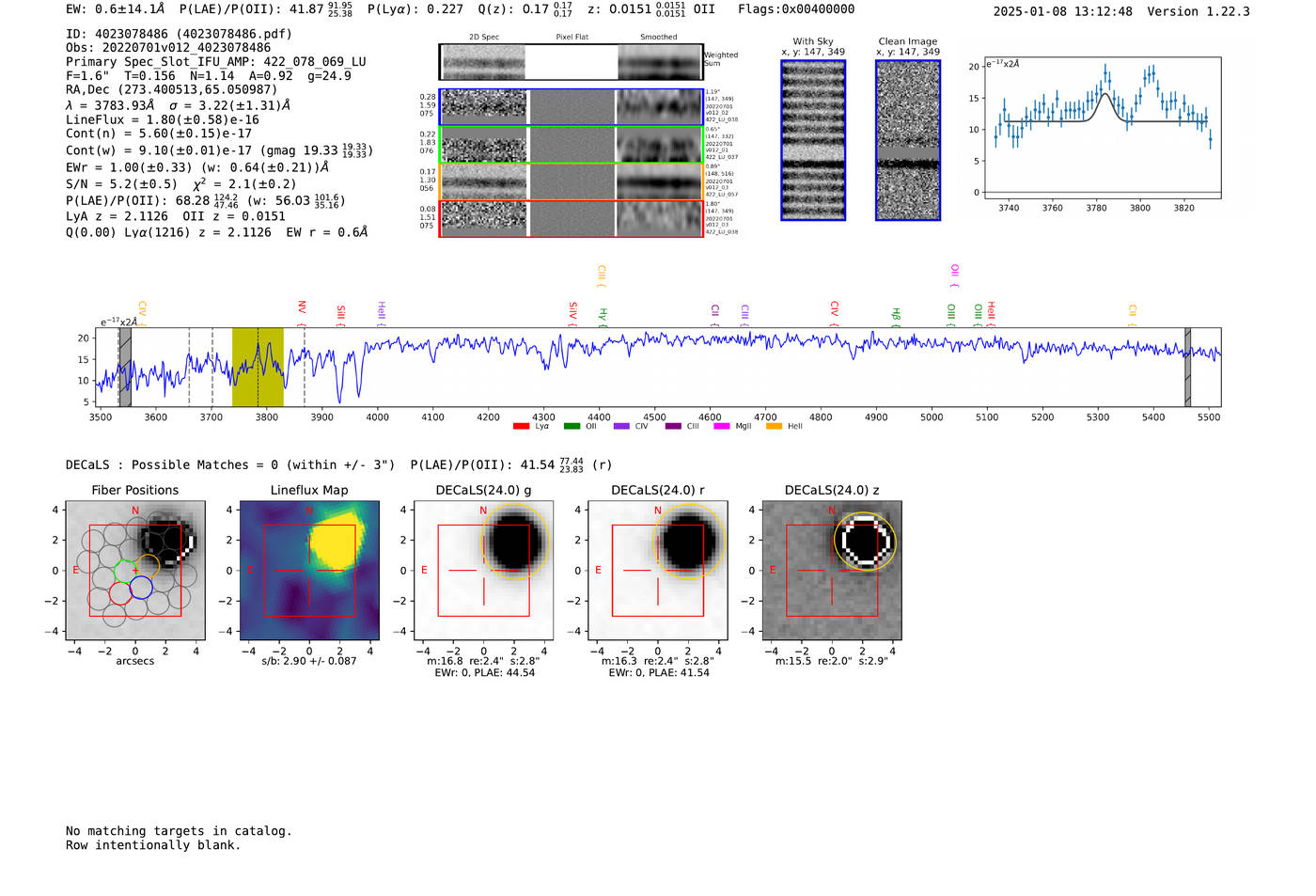This screenshot has height=896, width=1316.
Task: Click the DECaLS : Possible Matches = 0 text
Action: (x=230, y=464)
